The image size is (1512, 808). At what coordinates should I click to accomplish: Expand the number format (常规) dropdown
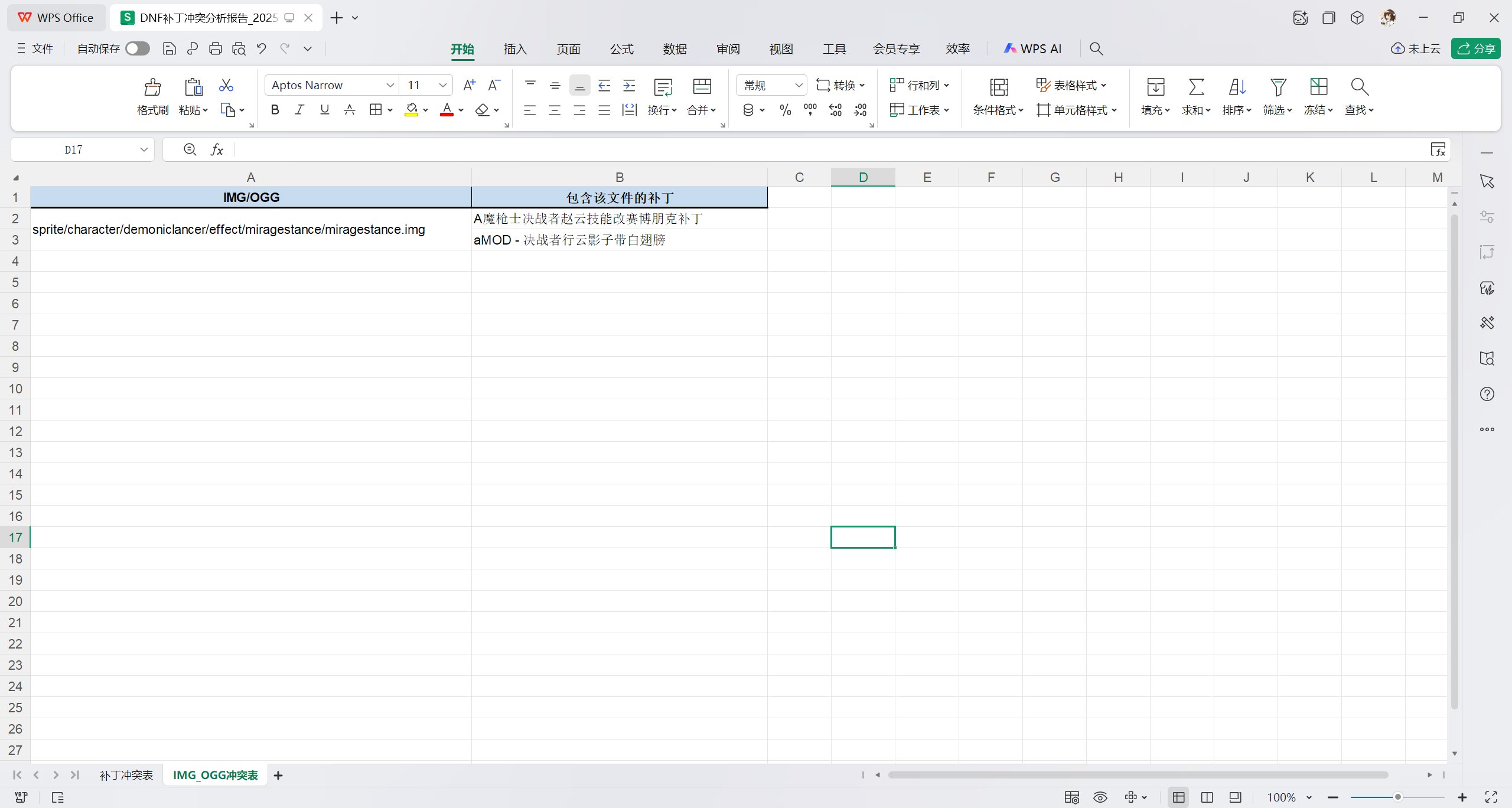point(799,85)
